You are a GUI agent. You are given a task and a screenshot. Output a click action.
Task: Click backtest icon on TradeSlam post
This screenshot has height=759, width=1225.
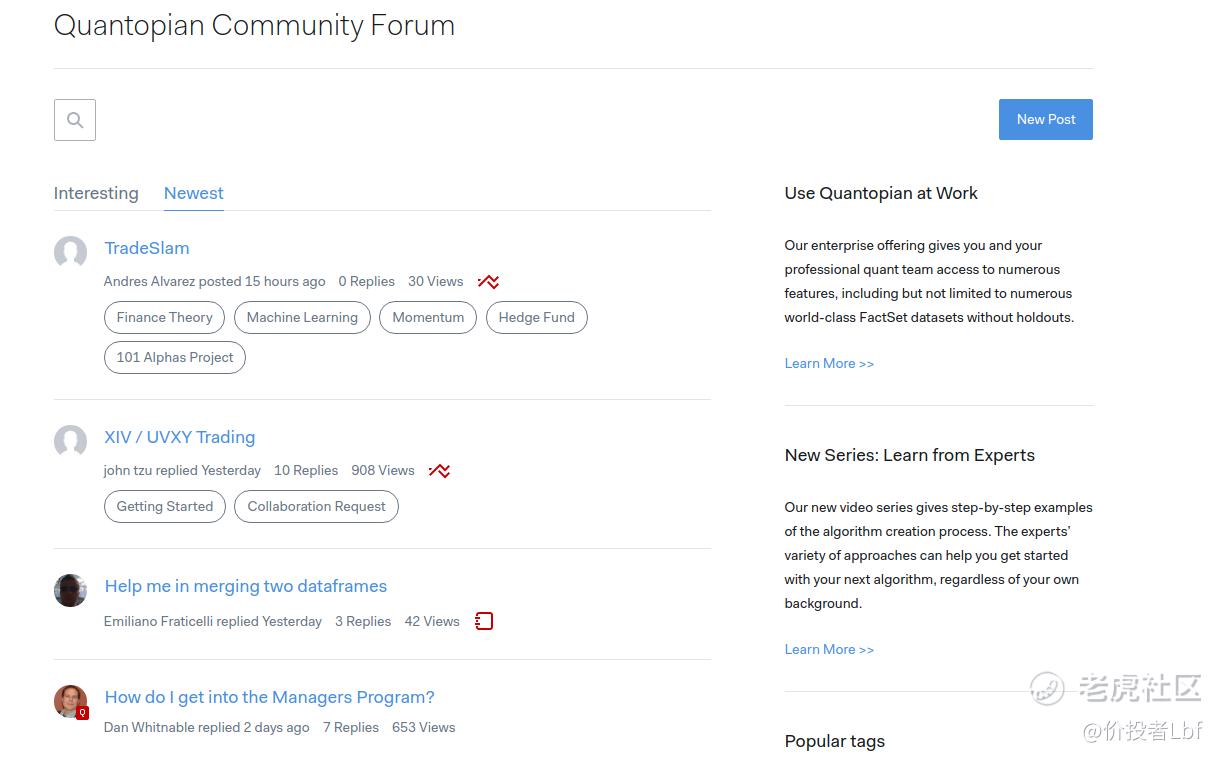(x=488, y=282)
